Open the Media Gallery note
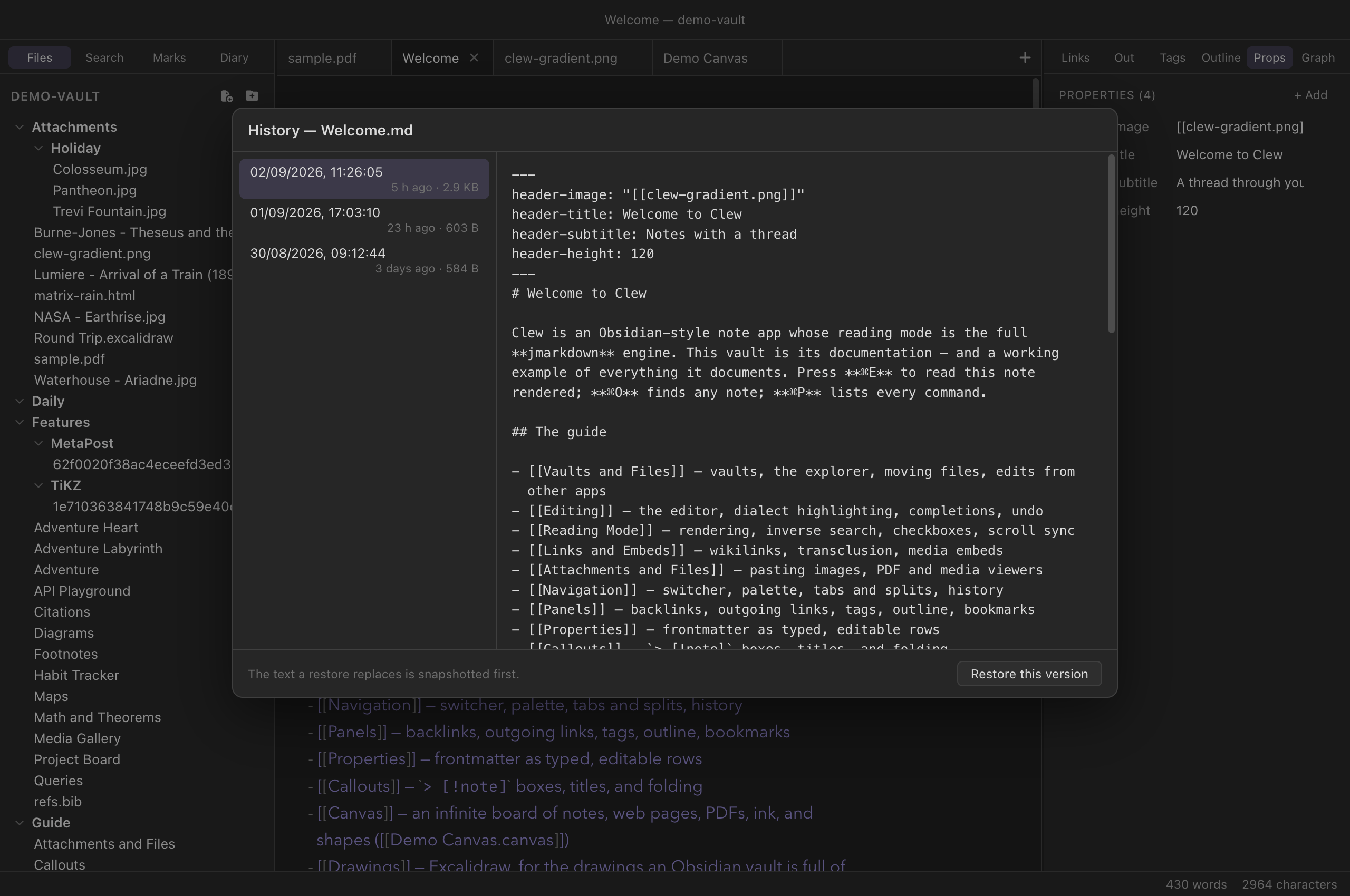This screenshot has width=1350, height=896. (77, 739)
